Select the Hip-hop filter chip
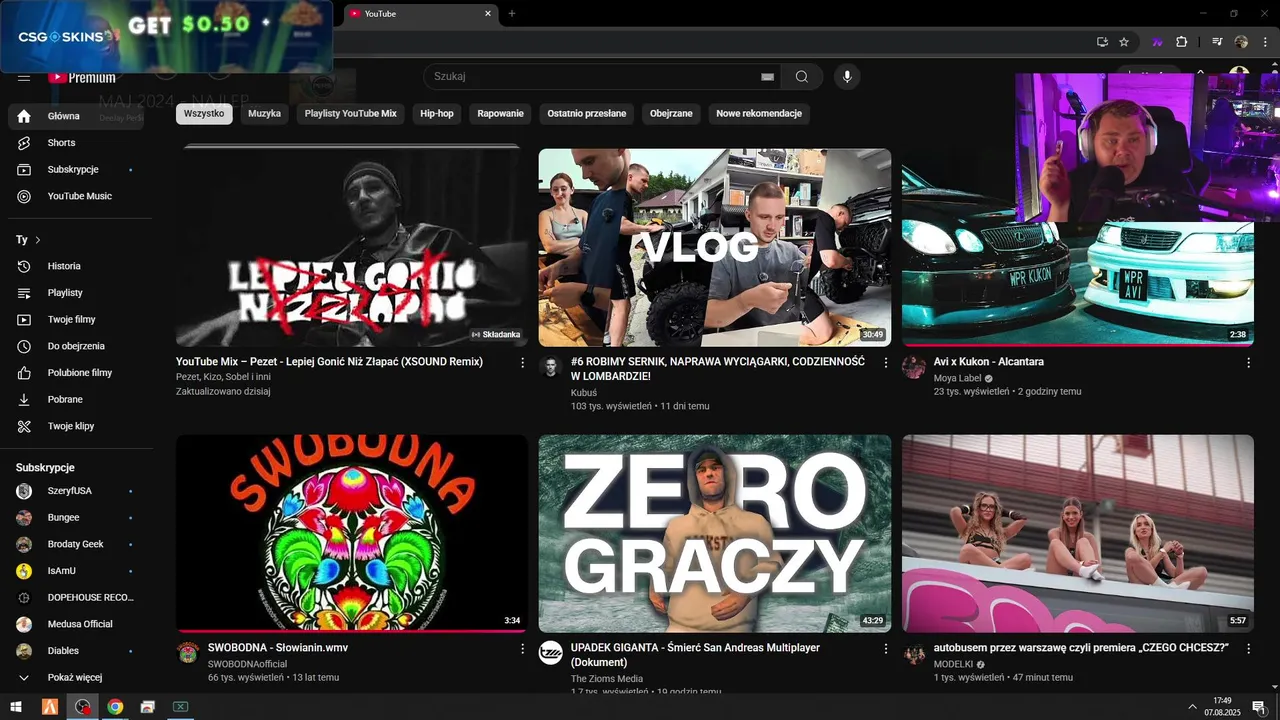1280x720 pixels. (437, 114)
